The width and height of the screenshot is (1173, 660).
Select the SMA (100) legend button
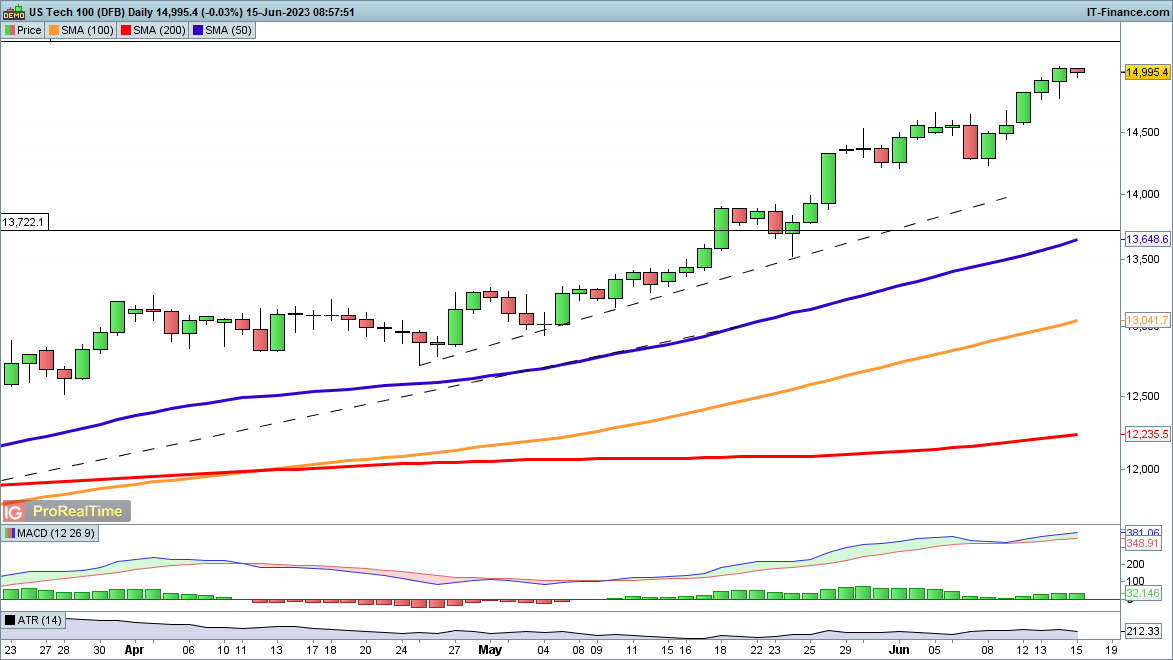81,31
